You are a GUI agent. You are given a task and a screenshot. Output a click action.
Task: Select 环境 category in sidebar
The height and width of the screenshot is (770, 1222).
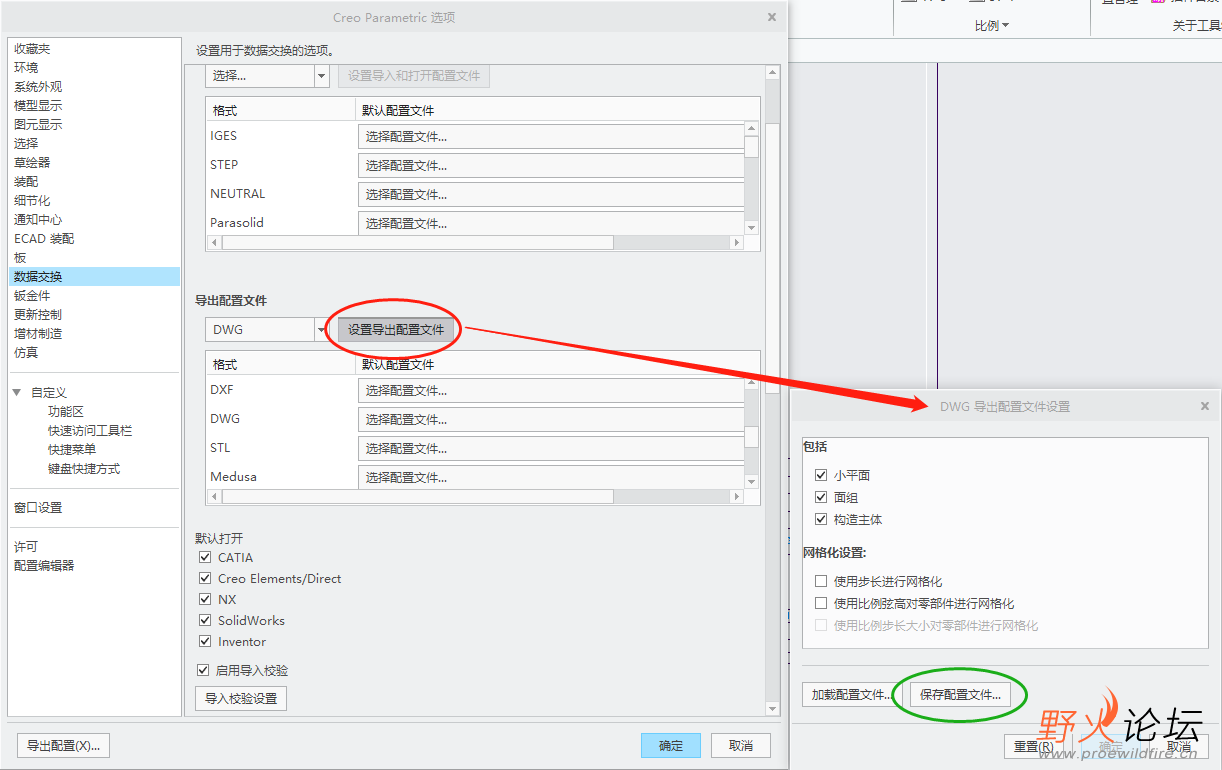tap(26, 68)
